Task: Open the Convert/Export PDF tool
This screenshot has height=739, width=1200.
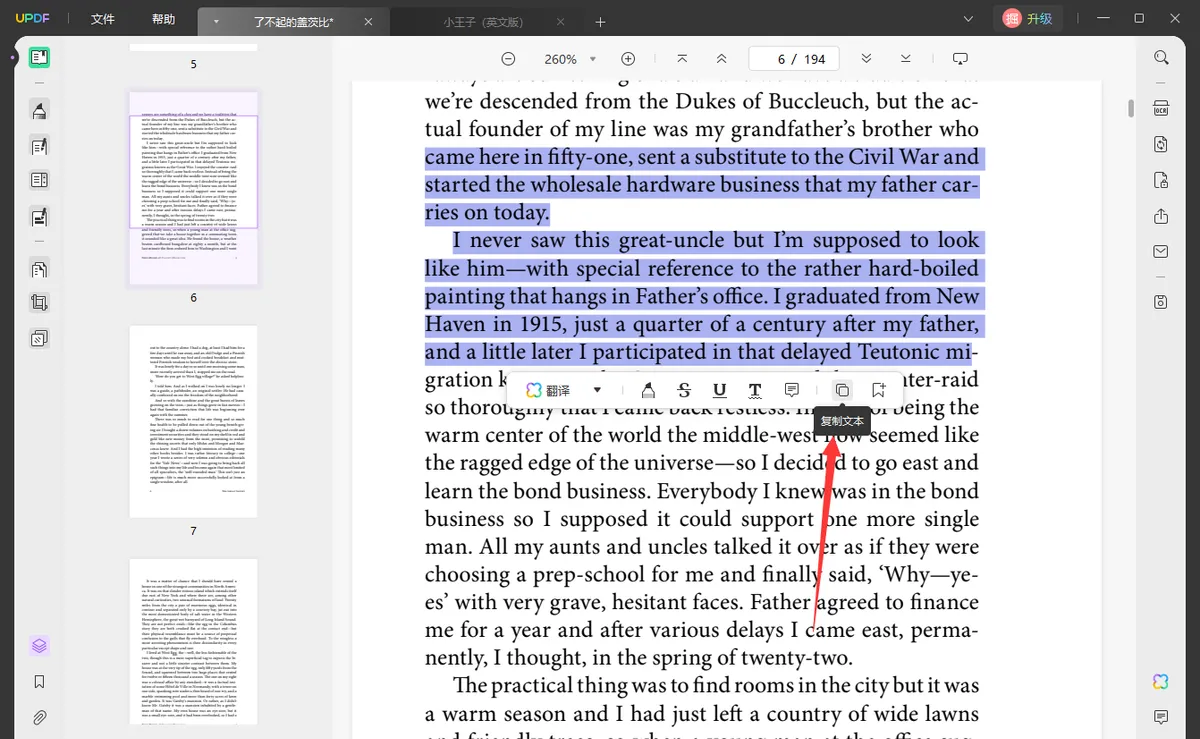Action: pyautogui.click(x=1161, y=144)
